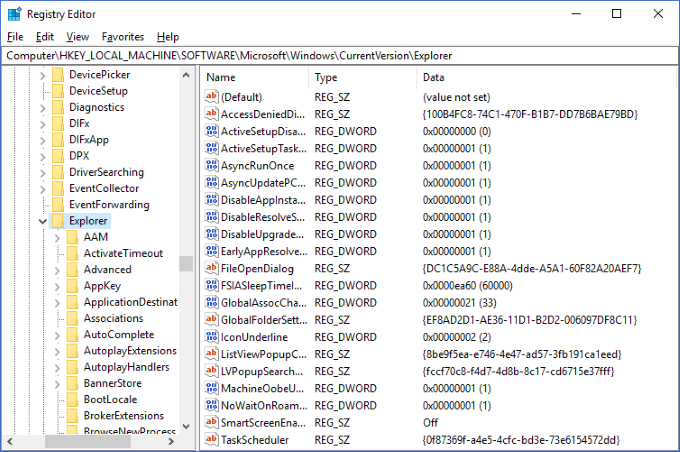This screenshot has width=680, height=452.
Task: Click the DWORD icon beside NoWaitOnRoam... value
Action: point(212,405)
